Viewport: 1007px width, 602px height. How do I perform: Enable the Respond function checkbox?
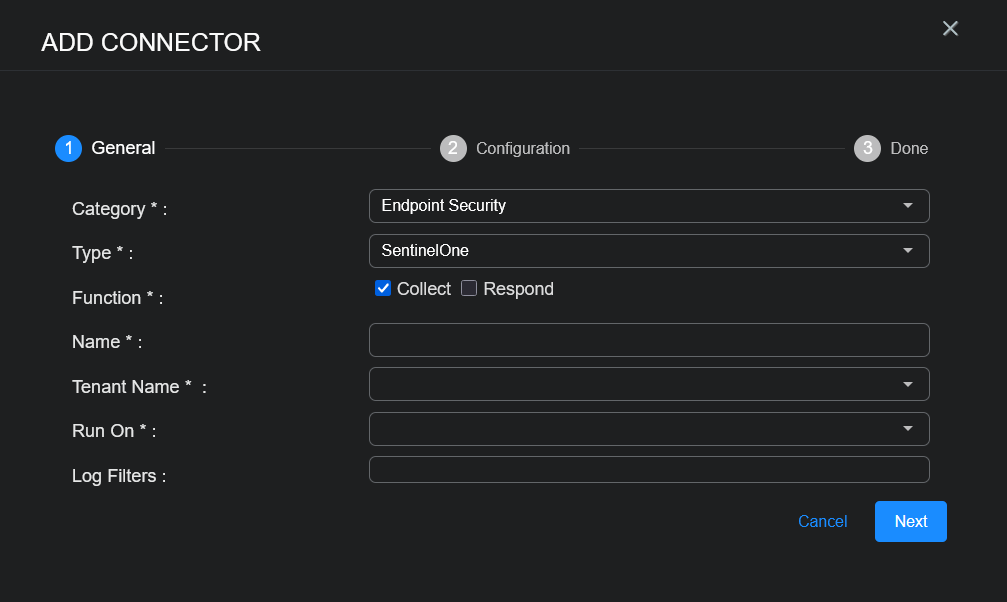pyautogui.click(x=469, y=289)
